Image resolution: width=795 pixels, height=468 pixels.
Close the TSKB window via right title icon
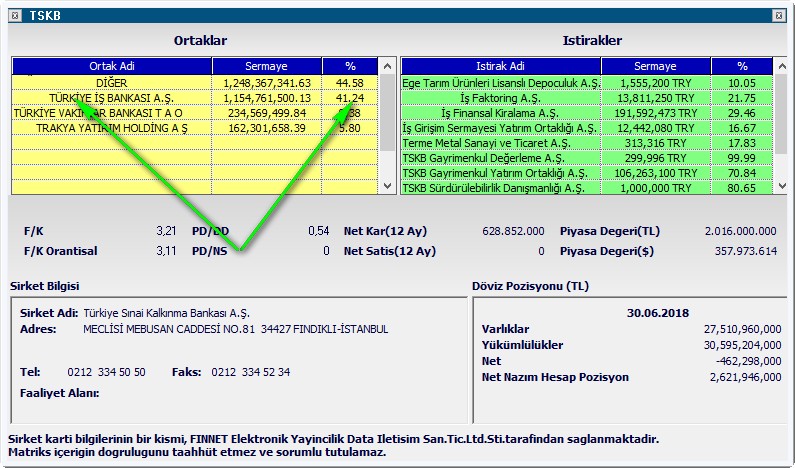(x=779, y=16)
